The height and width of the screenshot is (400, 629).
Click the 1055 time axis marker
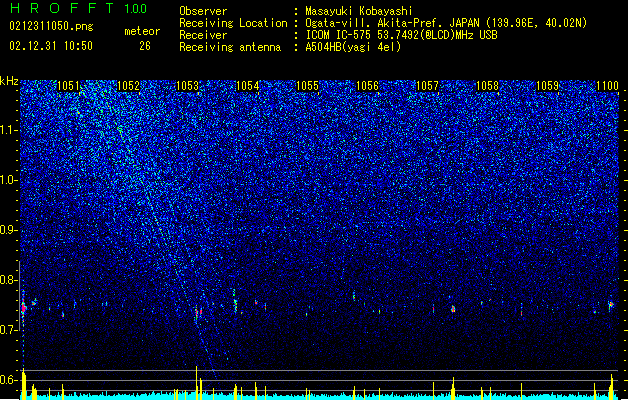pyautogui.click(x=307, y=86)
